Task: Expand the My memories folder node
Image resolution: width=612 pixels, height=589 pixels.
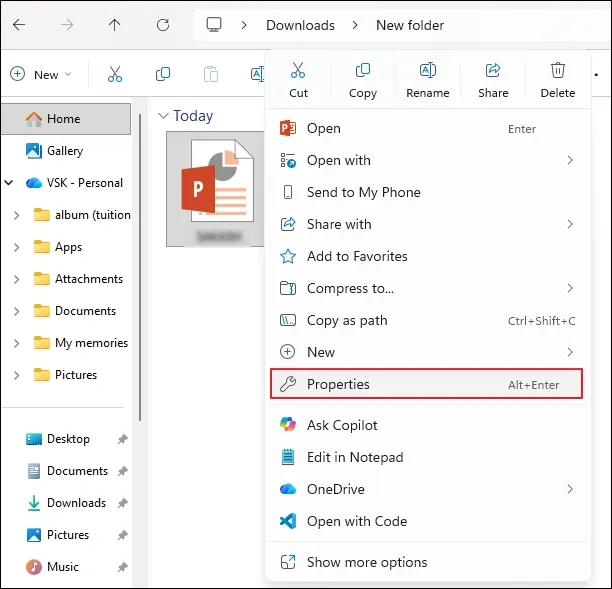Action: (16, 343)
